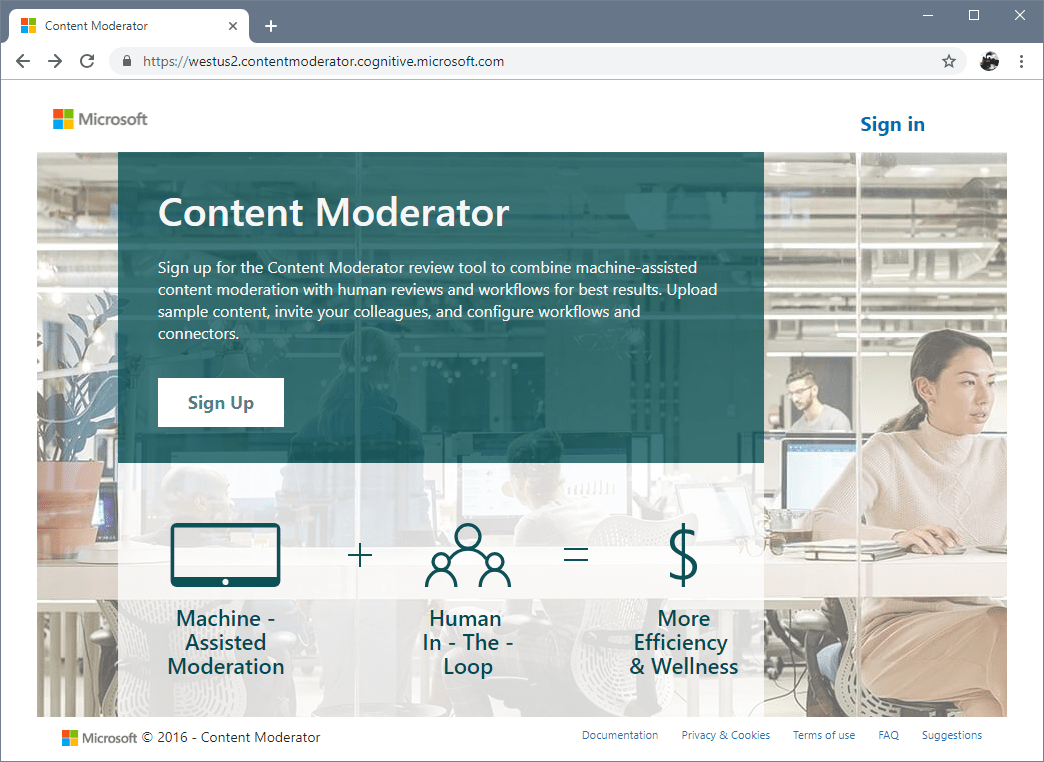Click the equals sign before the dollar icon
Screen dimensions: 1044x762
point(576,554)
